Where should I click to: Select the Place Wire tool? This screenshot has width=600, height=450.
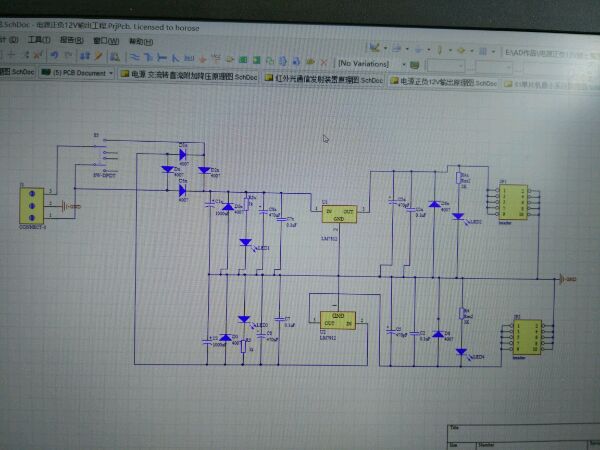click(134, 57)
